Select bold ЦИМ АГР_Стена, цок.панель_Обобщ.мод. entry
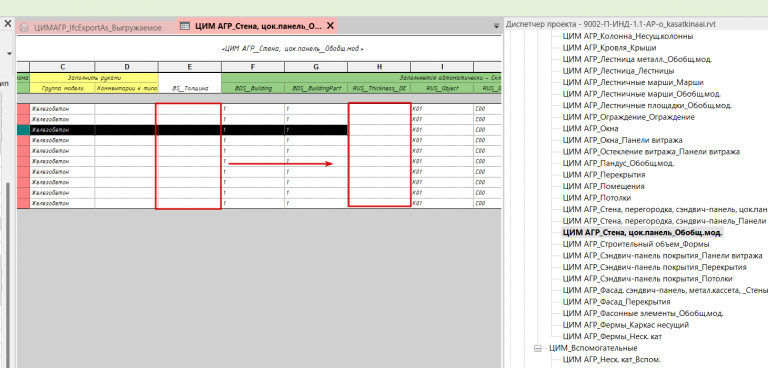Screen dimensions: 768x368 point(643,233)
